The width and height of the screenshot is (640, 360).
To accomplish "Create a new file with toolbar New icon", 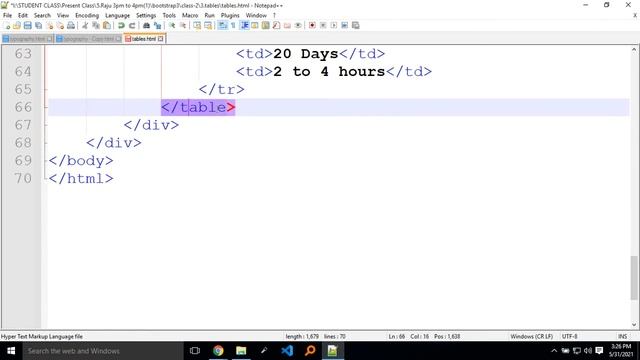I will coord(6,25).
